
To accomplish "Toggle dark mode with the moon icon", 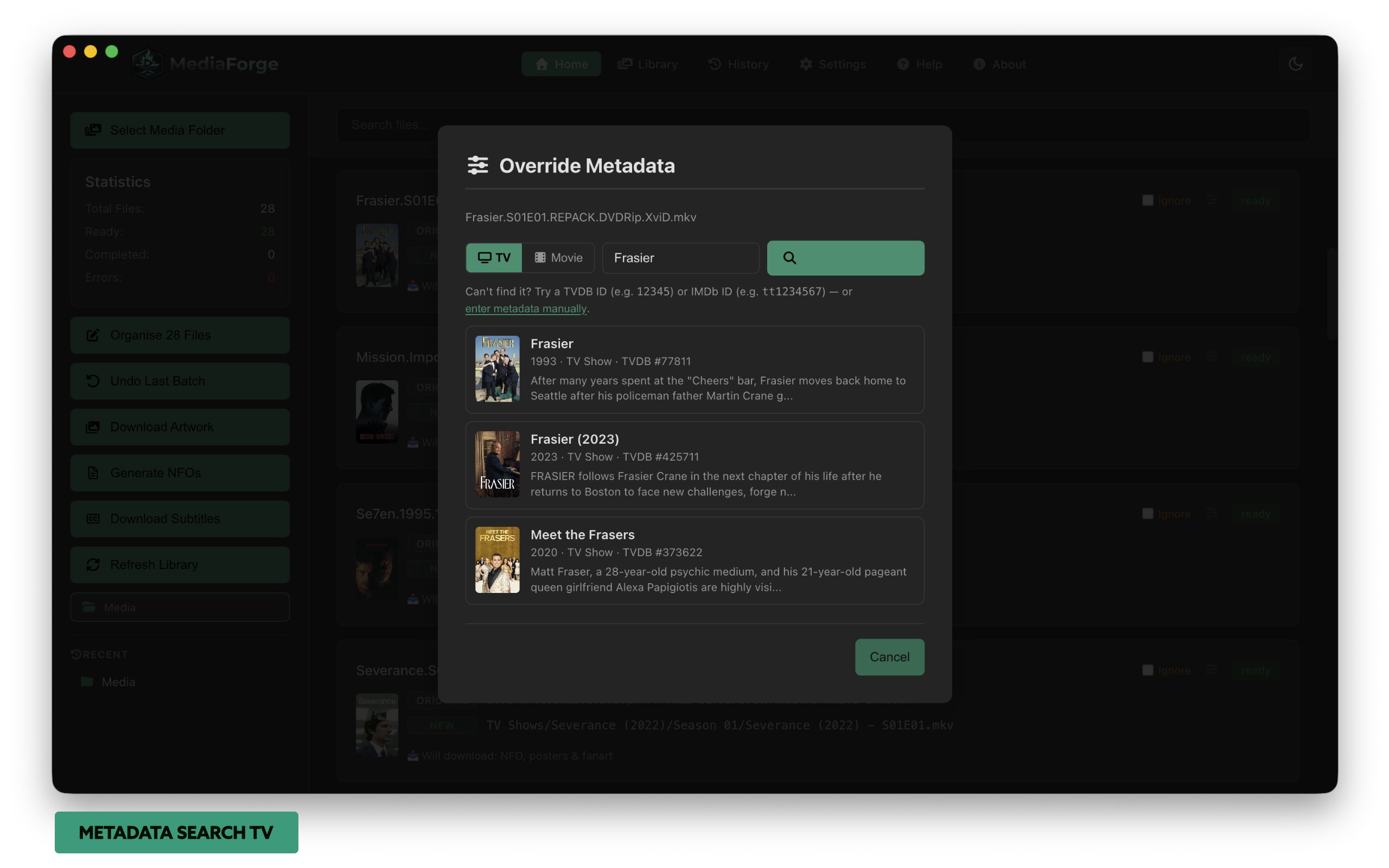I will 1295,63.
